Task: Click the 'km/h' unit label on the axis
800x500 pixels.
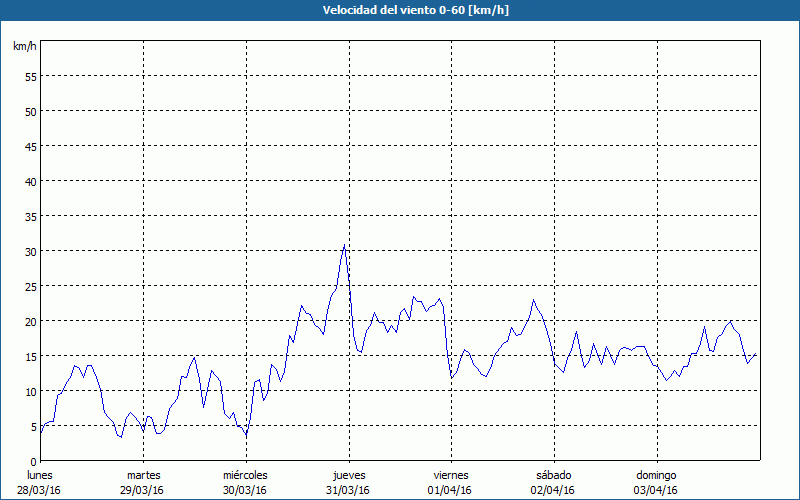Action: click(x=24, y=47)
